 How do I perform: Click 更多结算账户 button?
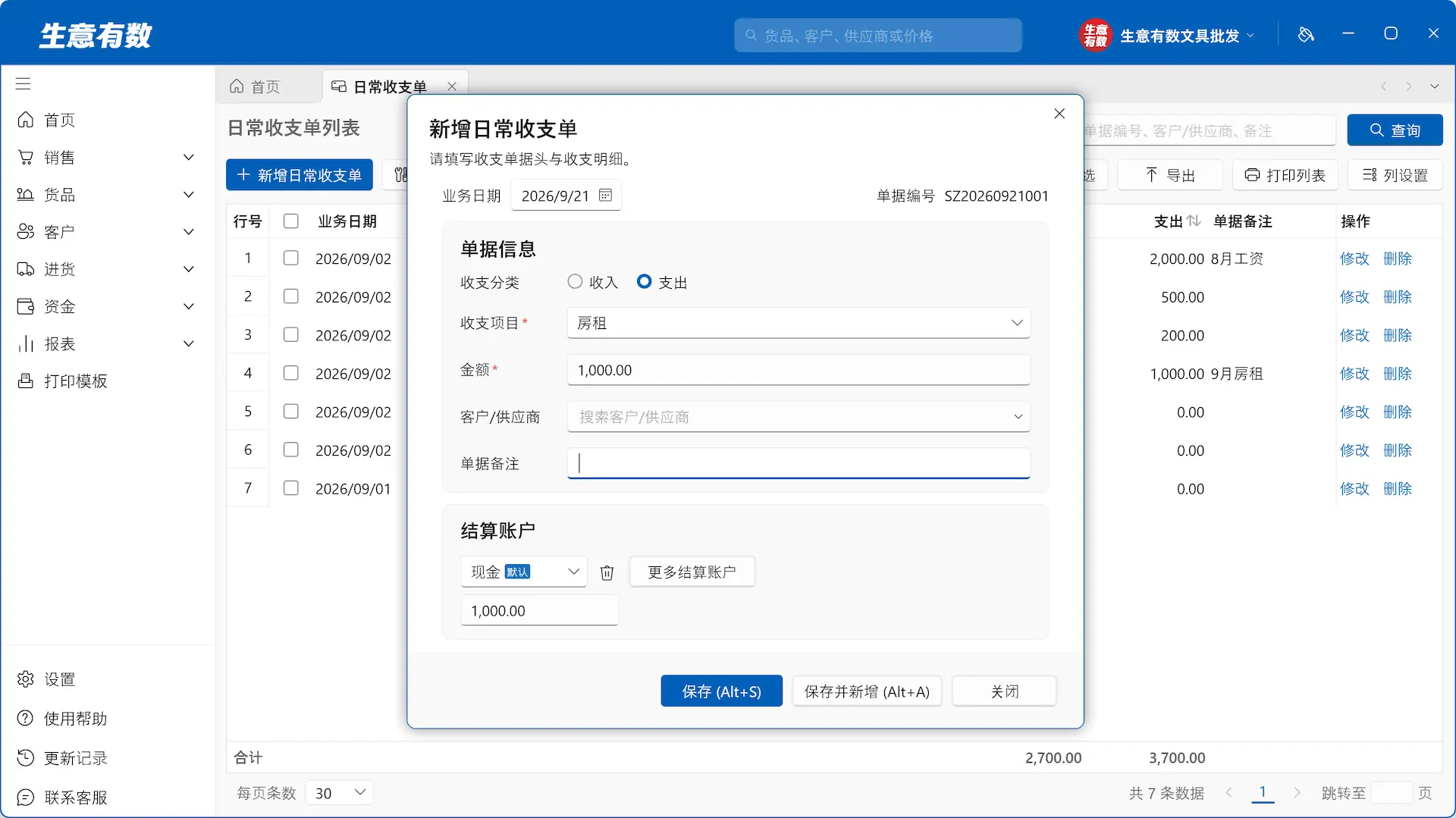coord(692,572)
